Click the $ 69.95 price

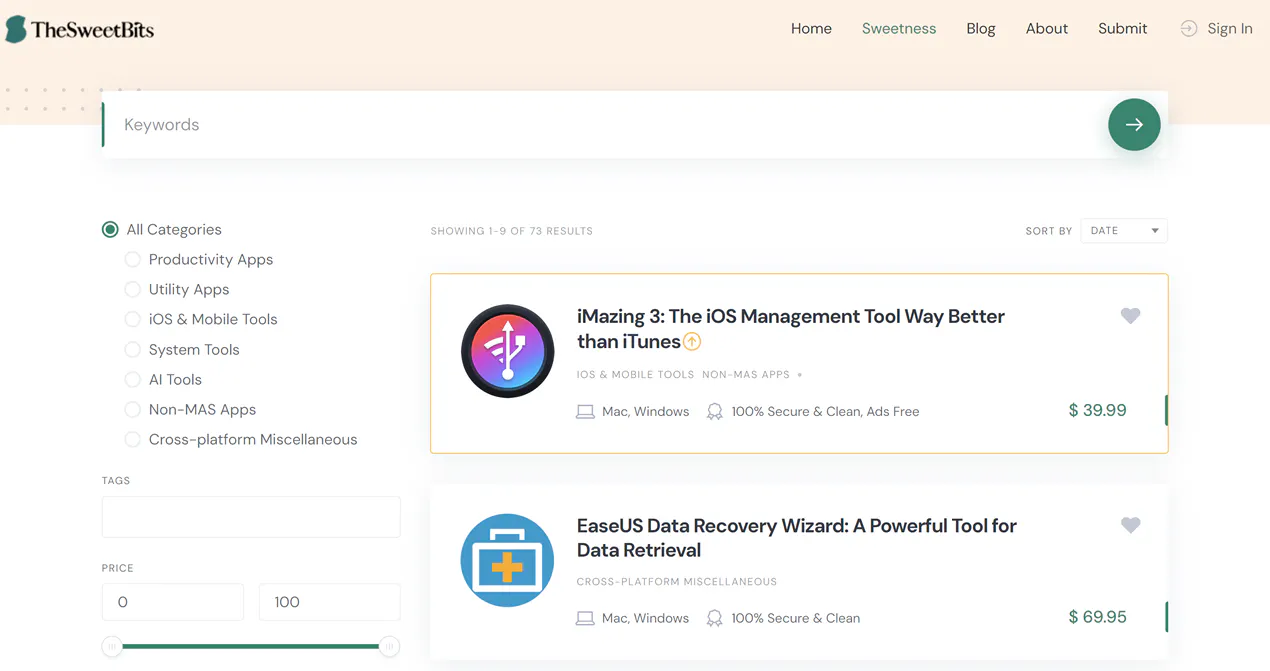click(x=1097, y=617)
